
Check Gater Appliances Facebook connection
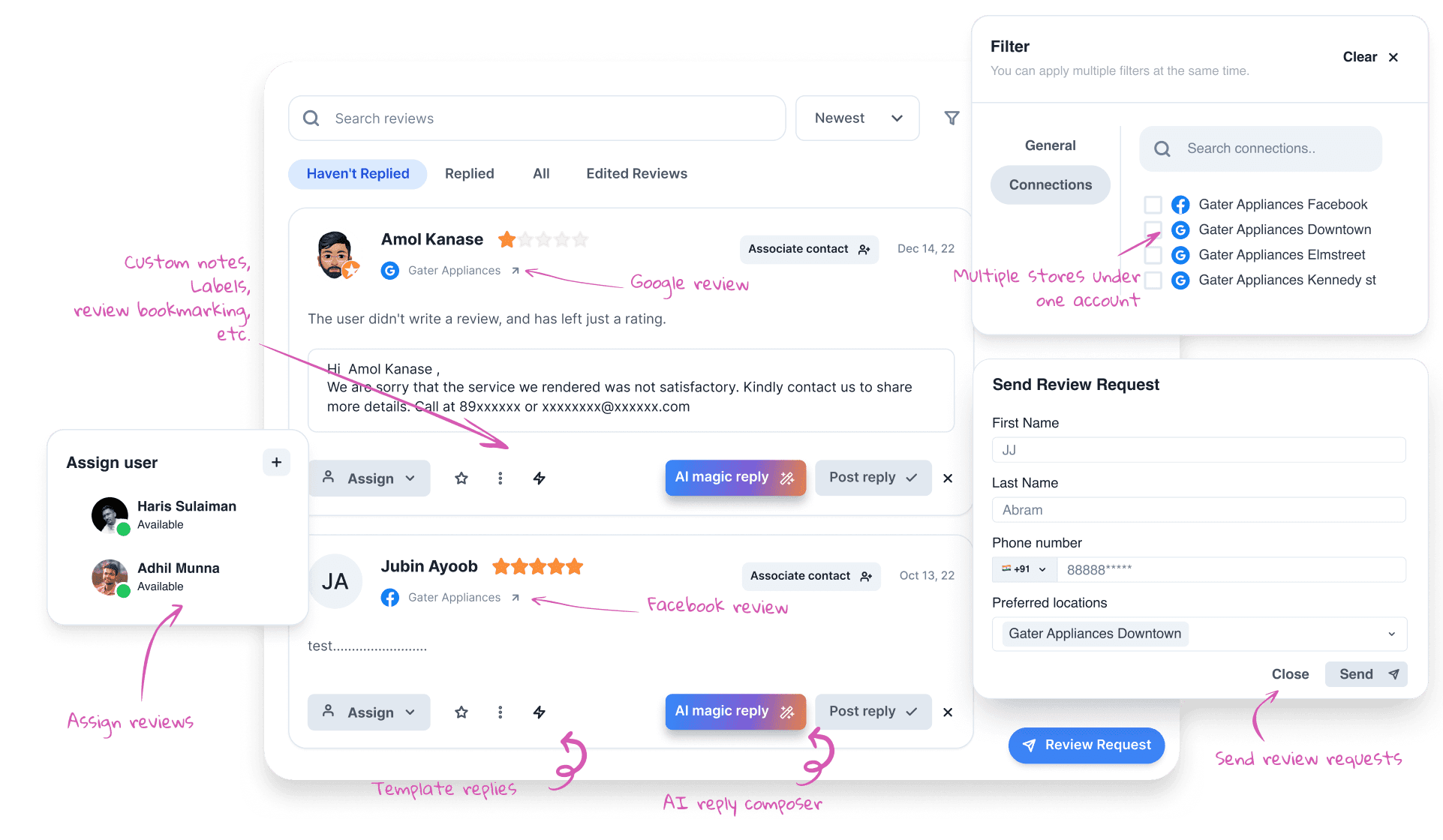coord(1153,204)
